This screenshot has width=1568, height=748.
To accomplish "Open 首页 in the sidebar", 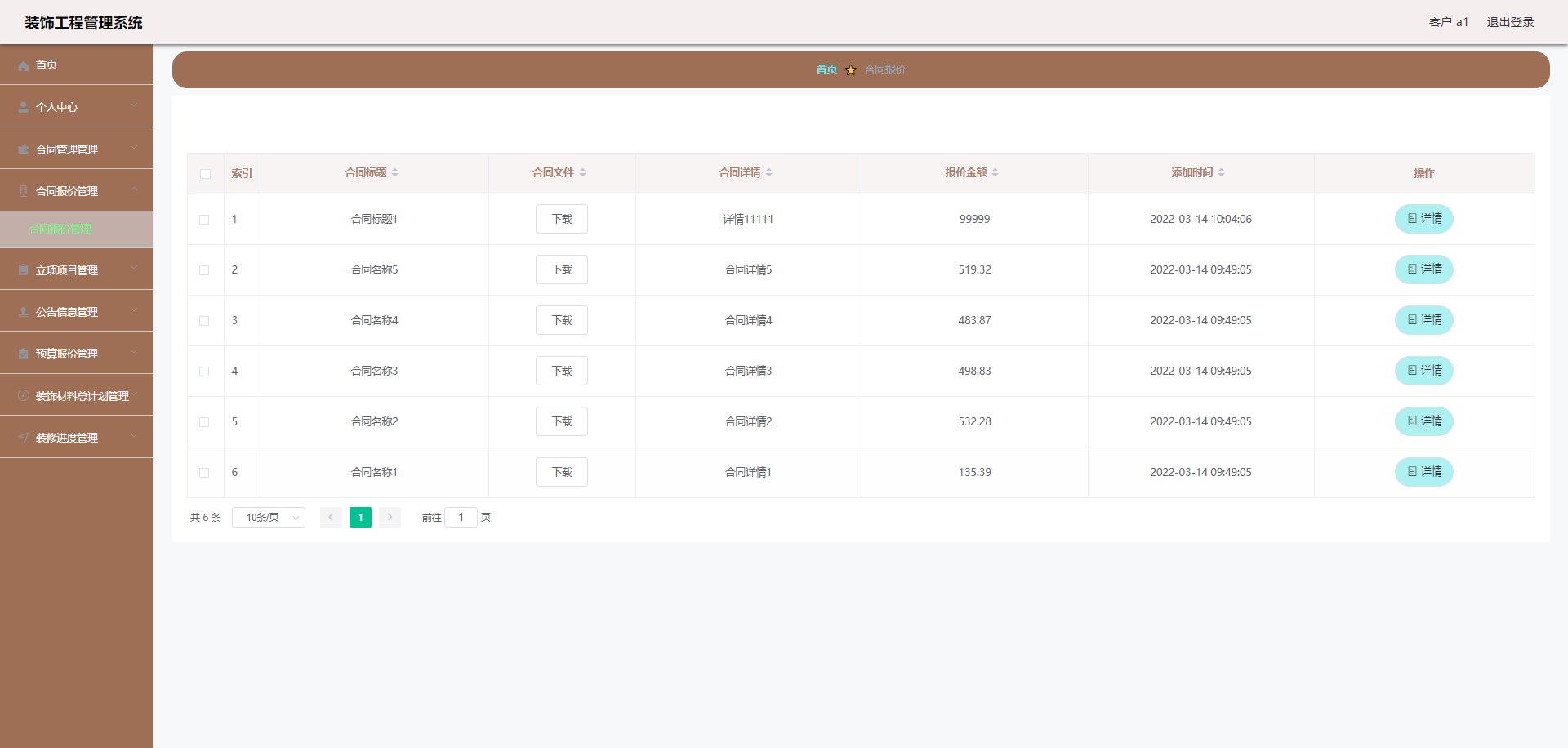I will tap(76, 65).
